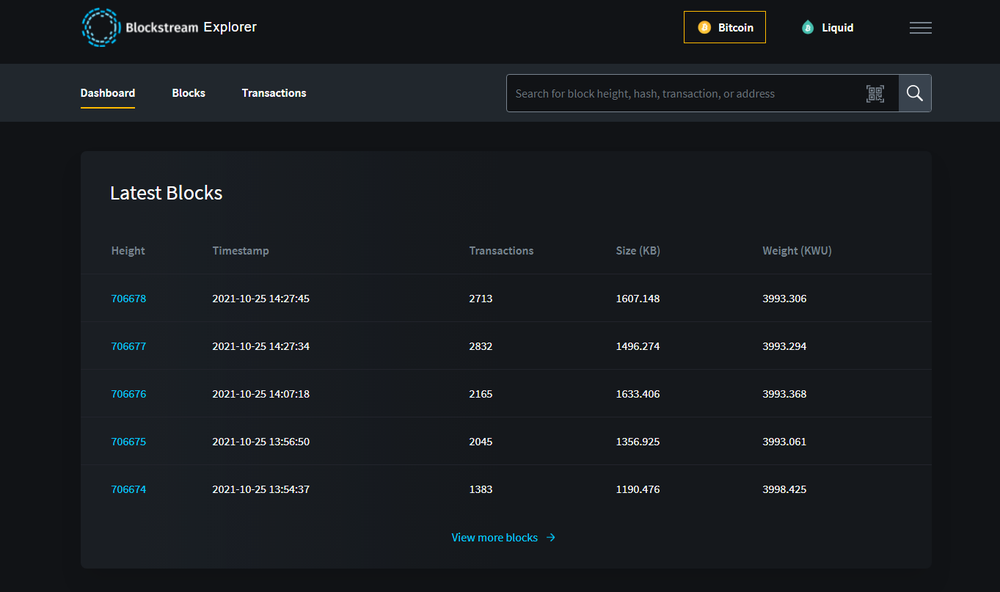Screen dimensions: 1000x592
Task: Click the Explorer wordmark next to the logo
Action: coord(232,27)
